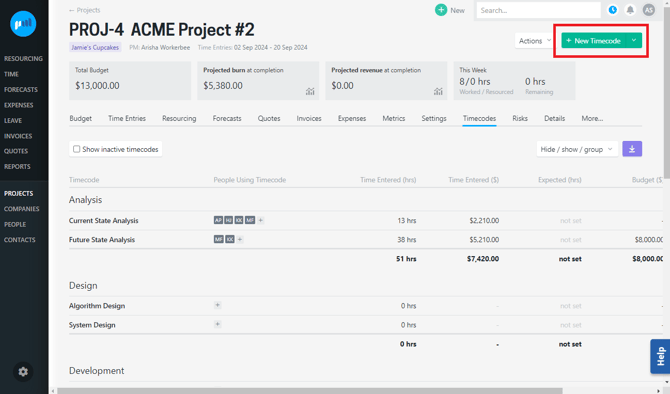This screenshot has width=670, height=394.
Task: Go back to Projects link
Action: pyautogui.click(x=85, y=10)
